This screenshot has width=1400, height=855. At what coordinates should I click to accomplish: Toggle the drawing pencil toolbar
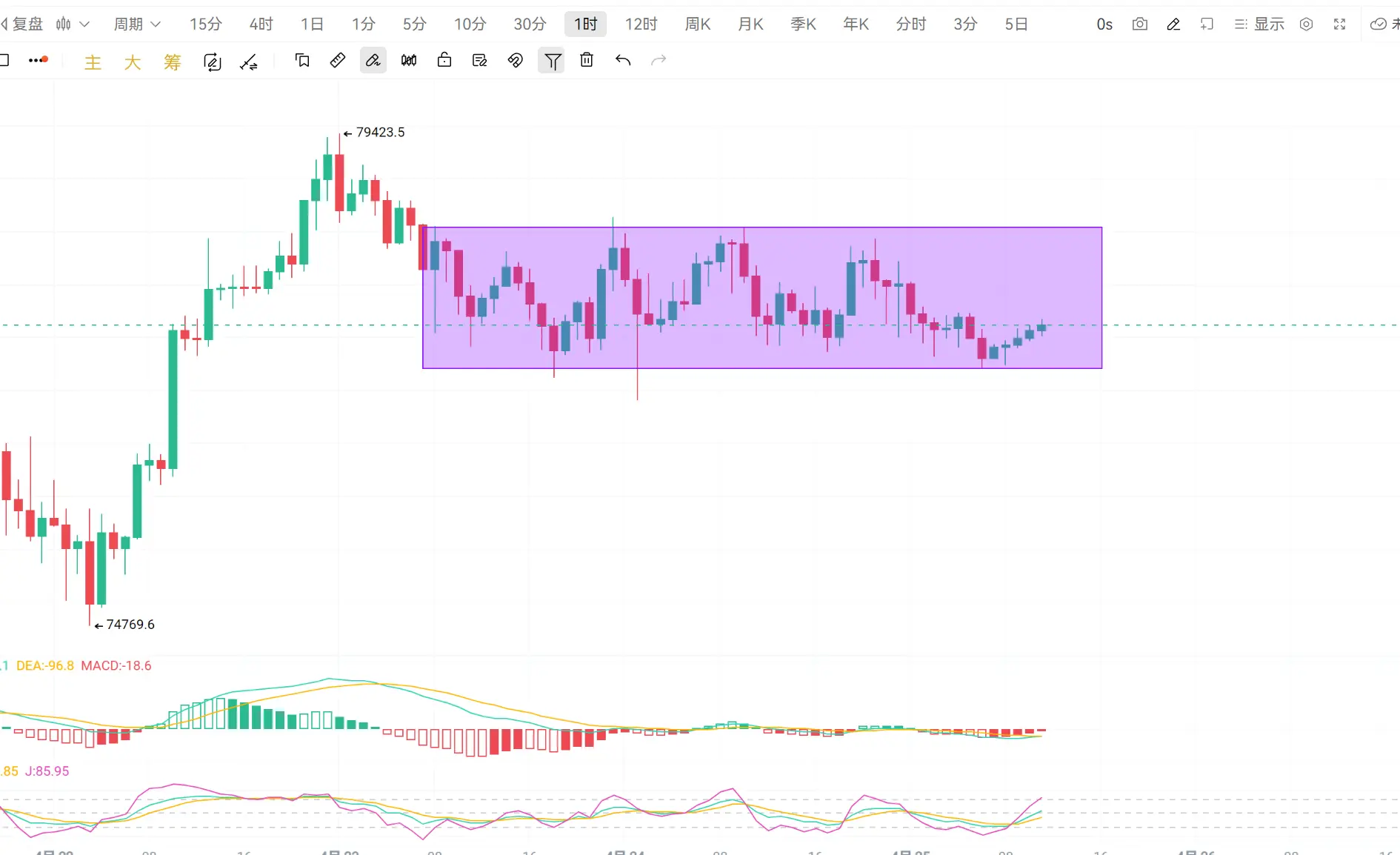pyautogui.click(x=1173, y=24)
